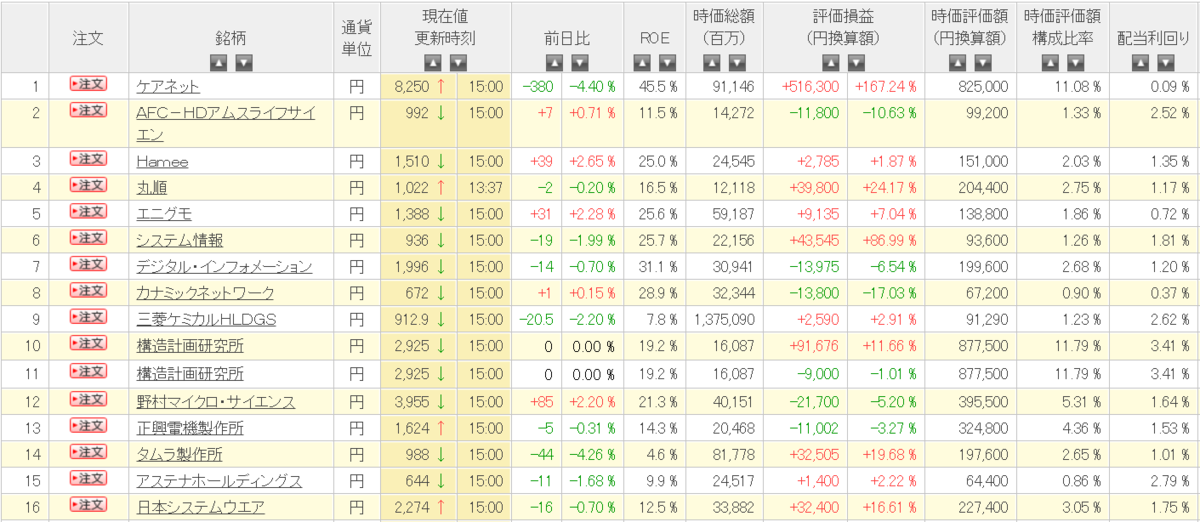The image size is (1200, 522).
Task: Click 注文 button in 丸順 row
Action: point(88,186)
